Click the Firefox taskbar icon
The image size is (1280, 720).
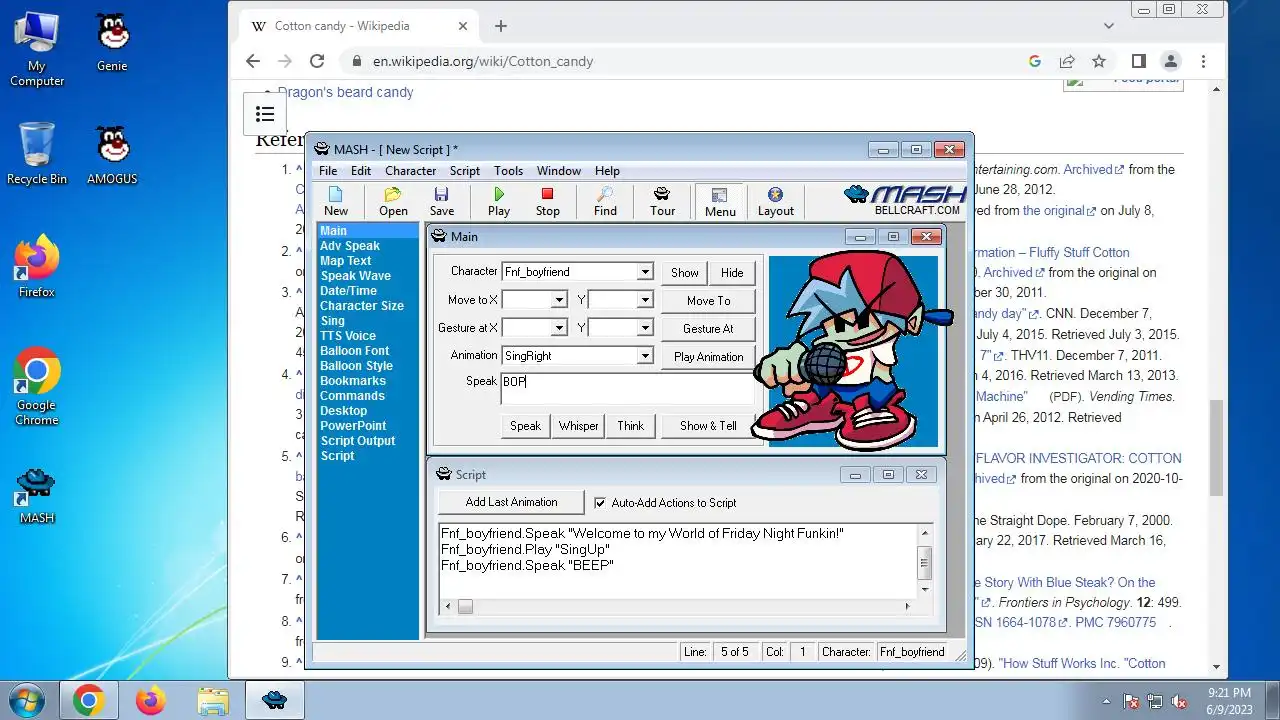coord(151,701)
